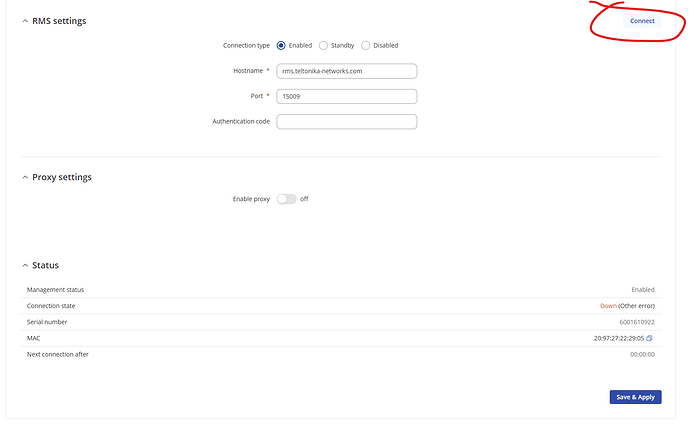Image resolution: width=690 pixels, height=432 pixels.
Task: Select the Disabled connection type
Action: 366,45
